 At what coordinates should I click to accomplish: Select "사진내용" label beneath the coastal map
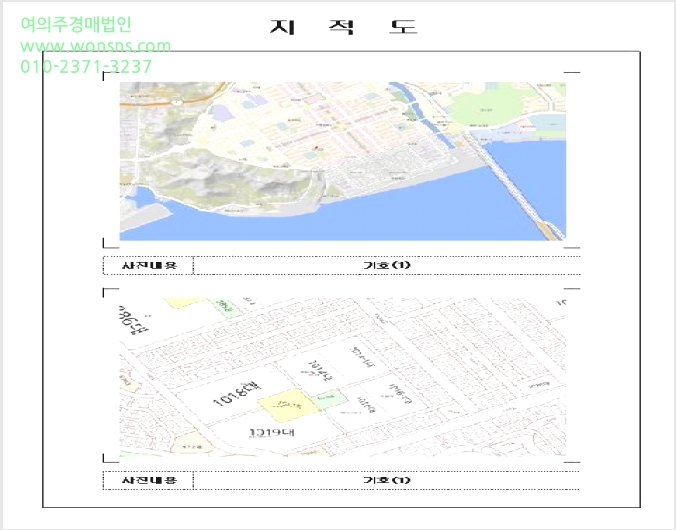[149, 265]
